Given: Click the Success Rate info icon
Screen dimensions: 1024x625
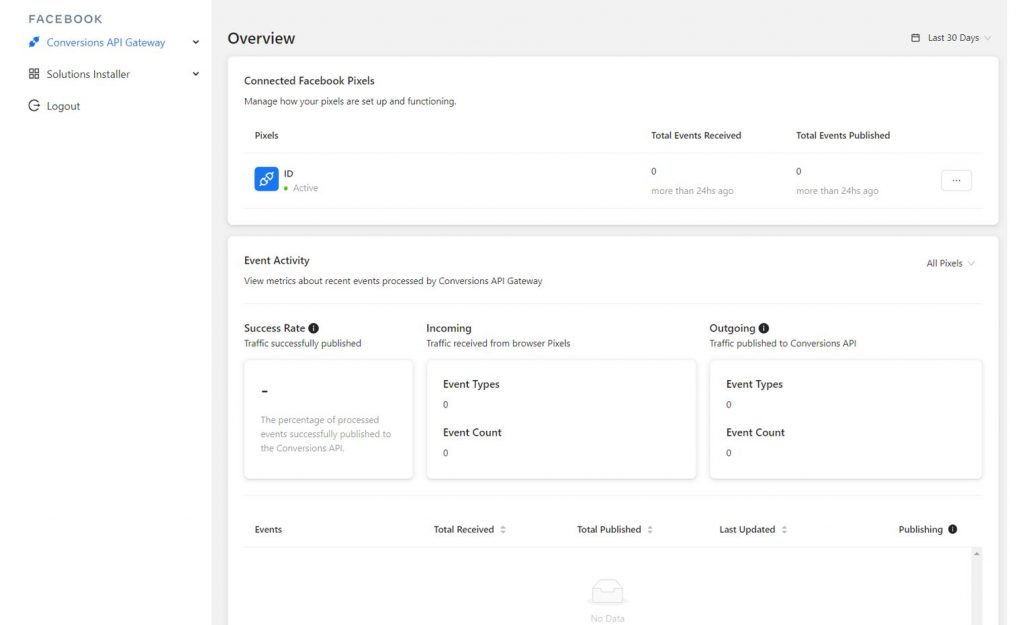Looking at the screenshot, I should click(314, 328).
